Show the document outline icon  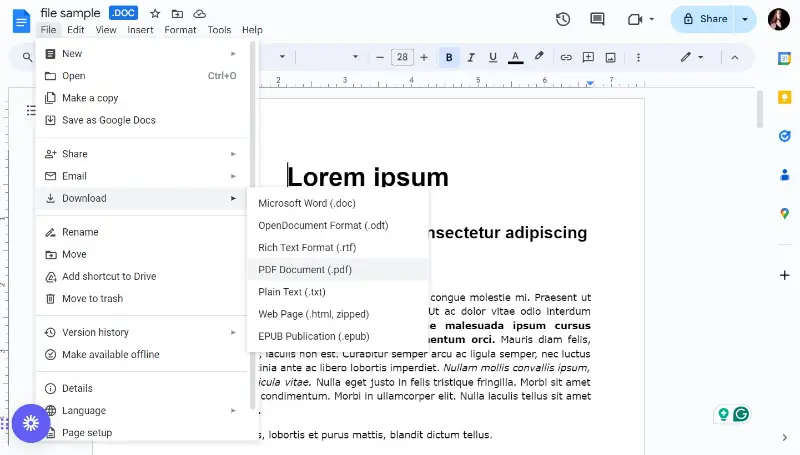point(31,110)
